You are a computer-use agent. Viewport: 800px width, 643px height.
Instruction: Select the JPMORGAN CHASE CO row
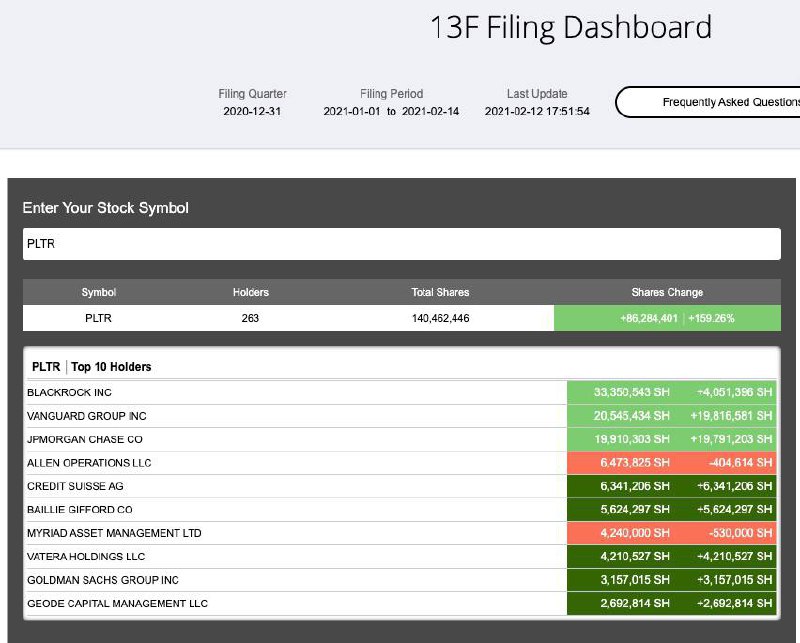[x=402, y=439]
